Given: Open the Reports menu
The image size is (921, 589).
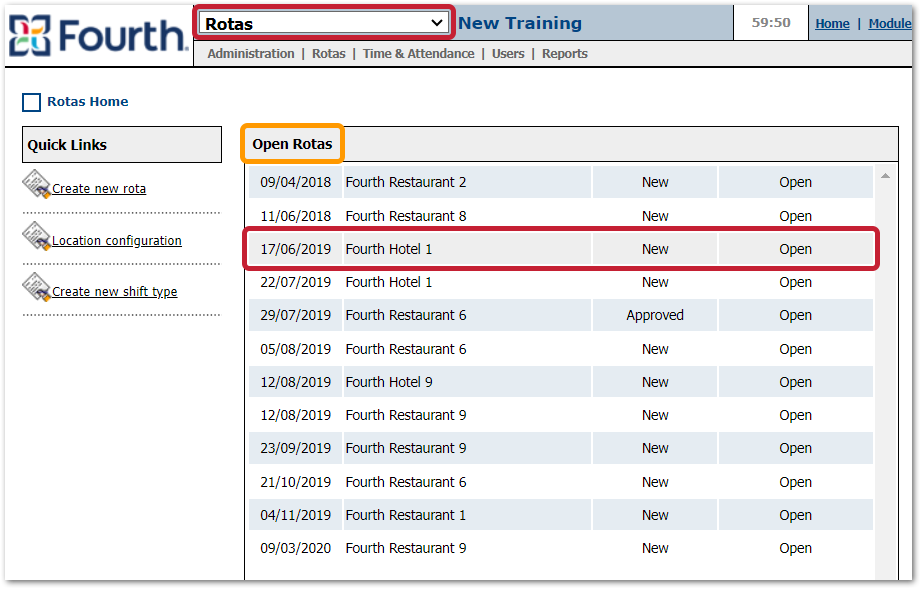Looking at the screenshot, I should 564,53.
